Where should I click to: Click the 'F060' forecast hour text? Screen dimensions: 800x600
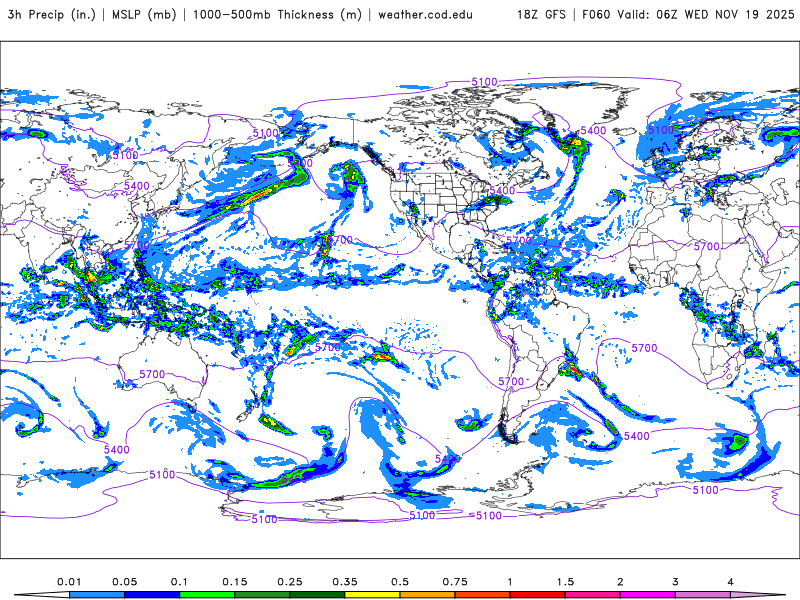[596, 14]
